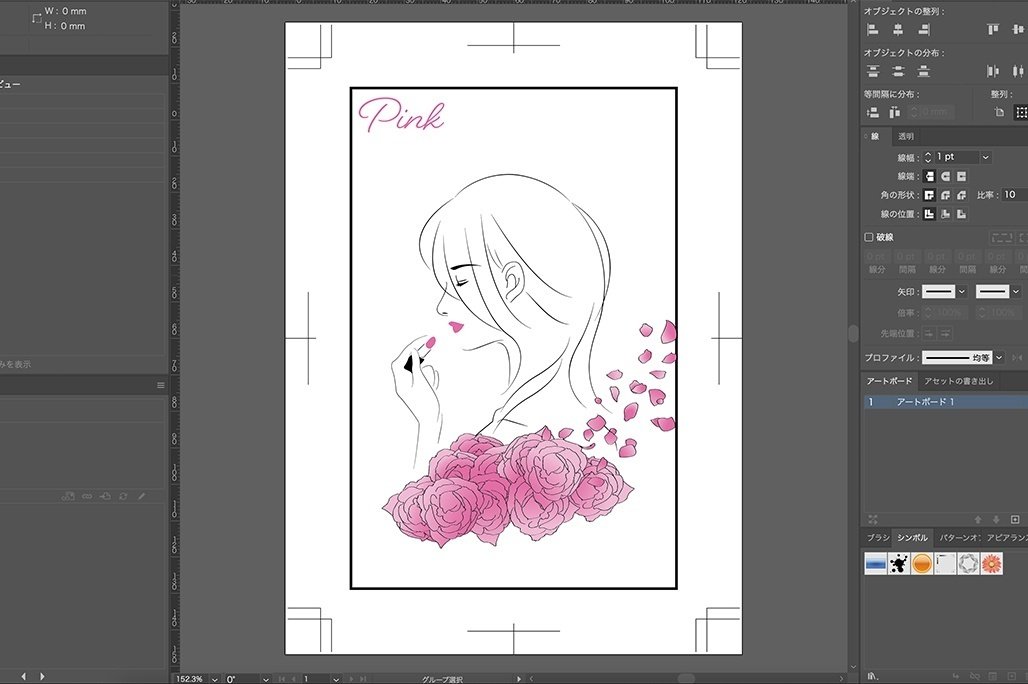Click update link refresh icon
The height and width of the screenshot is (684, 1028).
point(123,496)
